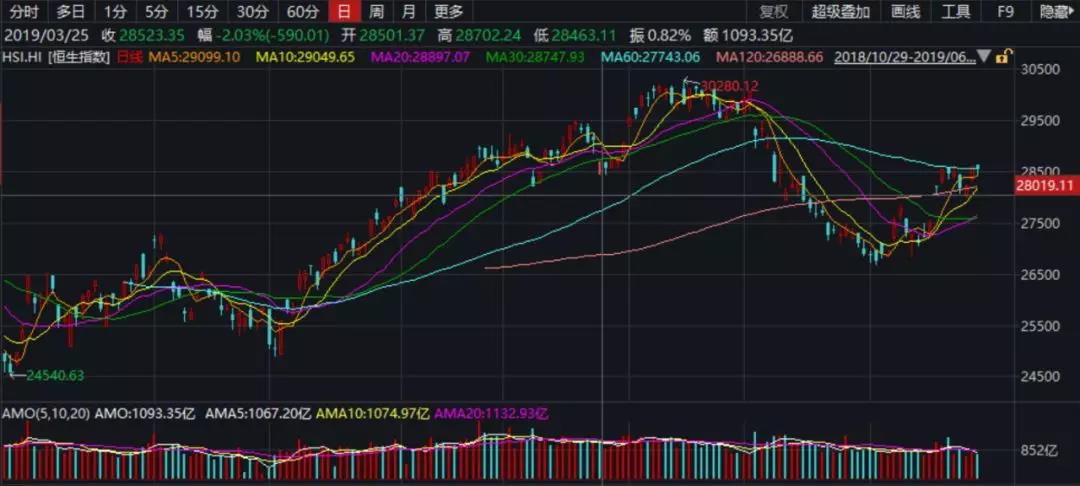Viewport: 1080px width, 486px height.
Task: Select the 多日 multi-day tab
Action: [71, 11]
